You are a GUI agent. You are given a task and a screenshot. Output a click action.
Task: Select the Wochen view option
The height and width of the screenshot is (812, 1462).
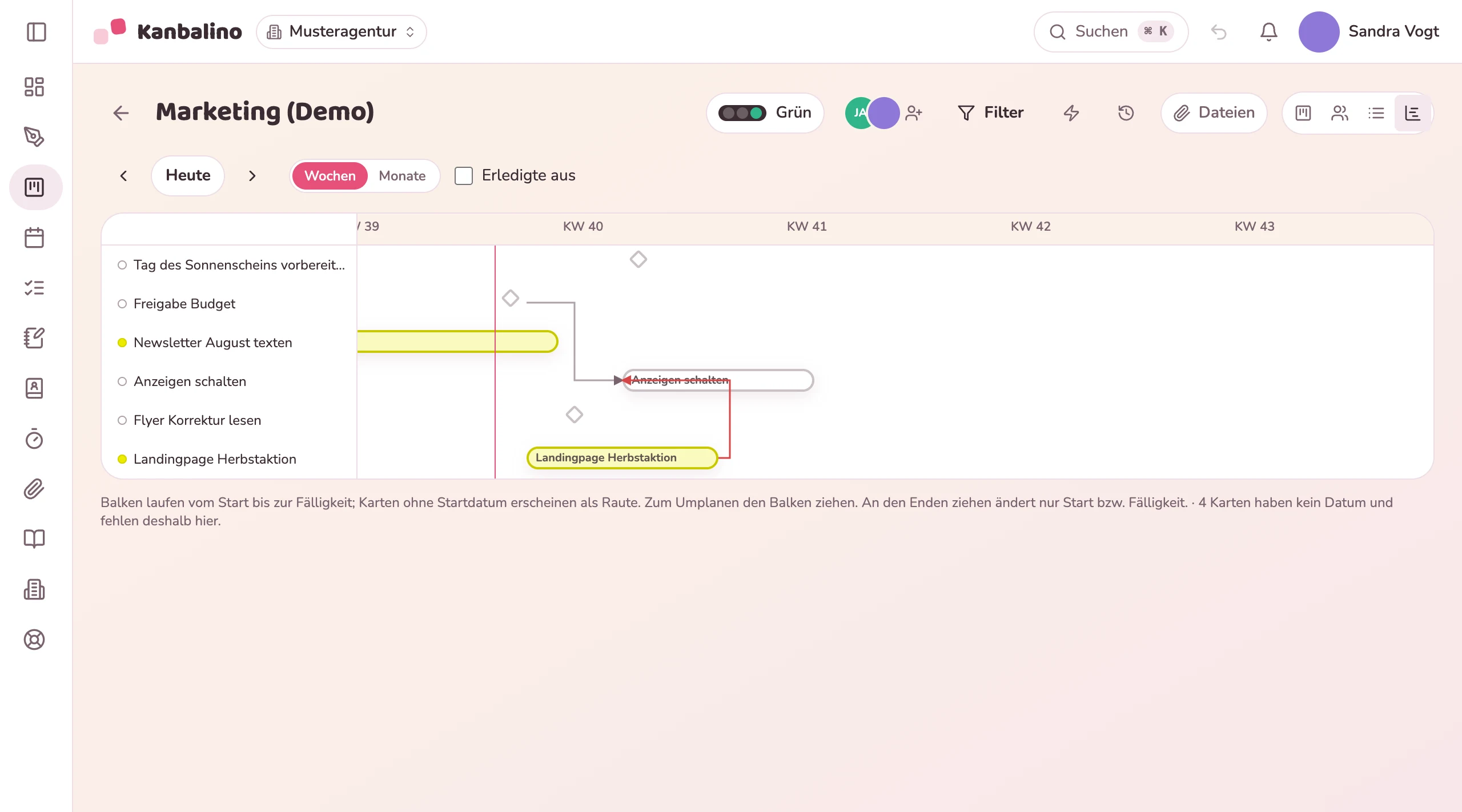pos(330,176)
